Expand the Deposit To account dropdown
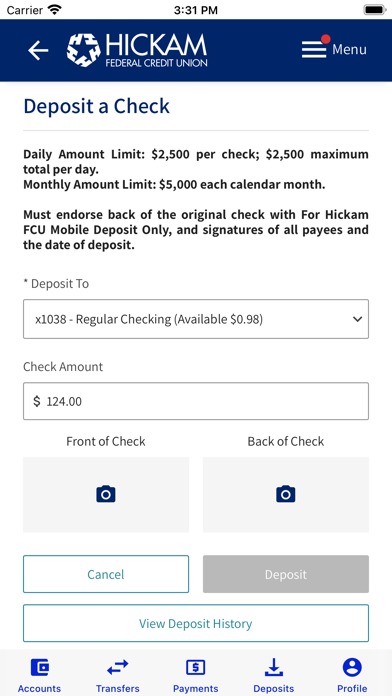Viewport: 392px width, 696px height. pos(196,319)
